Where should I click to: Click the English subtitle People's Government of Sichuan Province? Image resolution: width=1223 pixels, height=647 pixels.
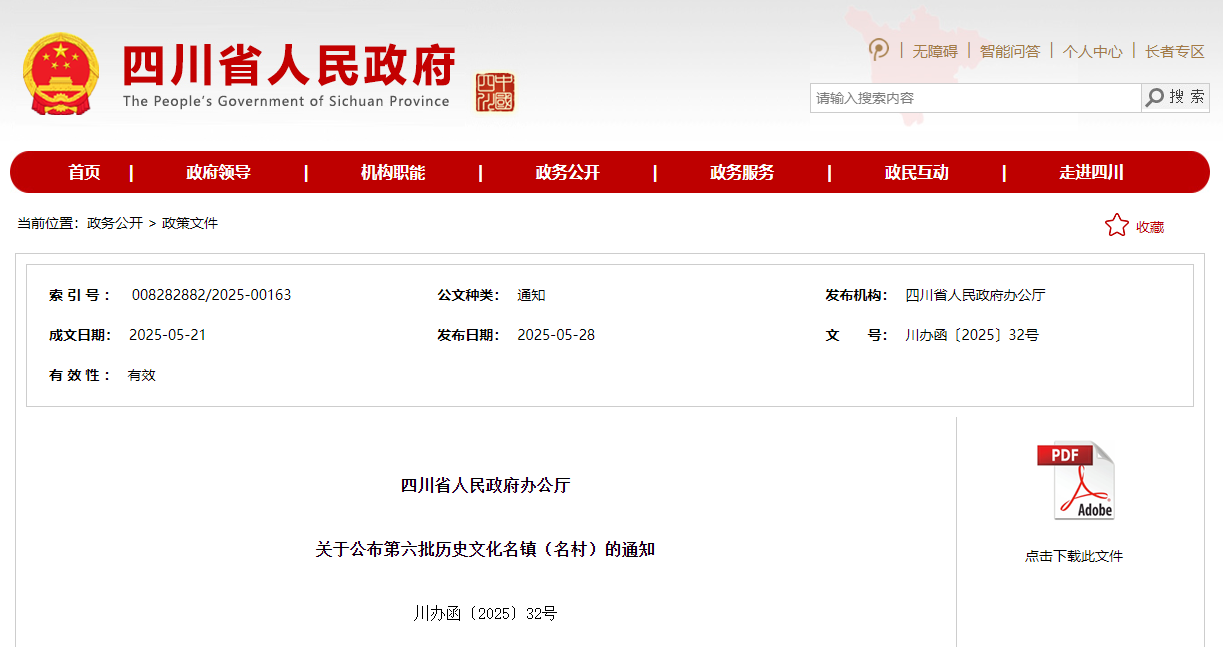[286, 101]
